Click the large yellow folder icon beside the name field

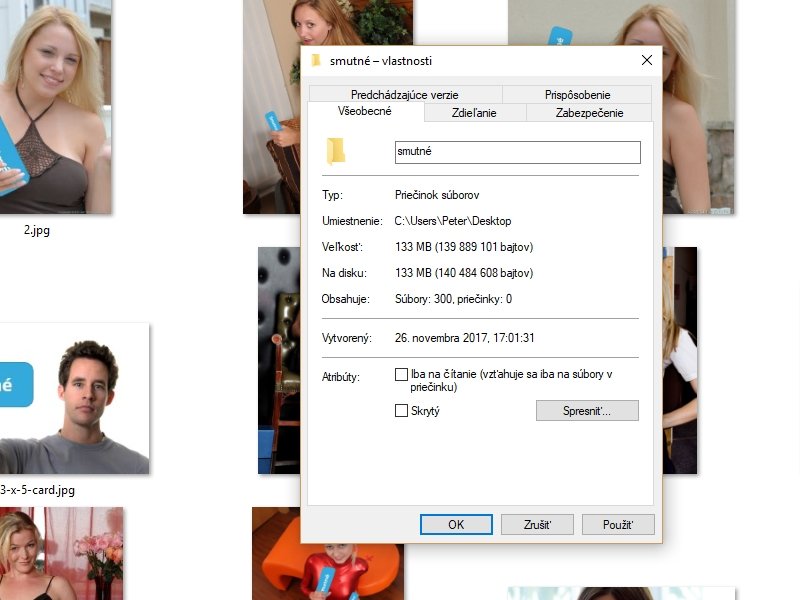(336, 151)
